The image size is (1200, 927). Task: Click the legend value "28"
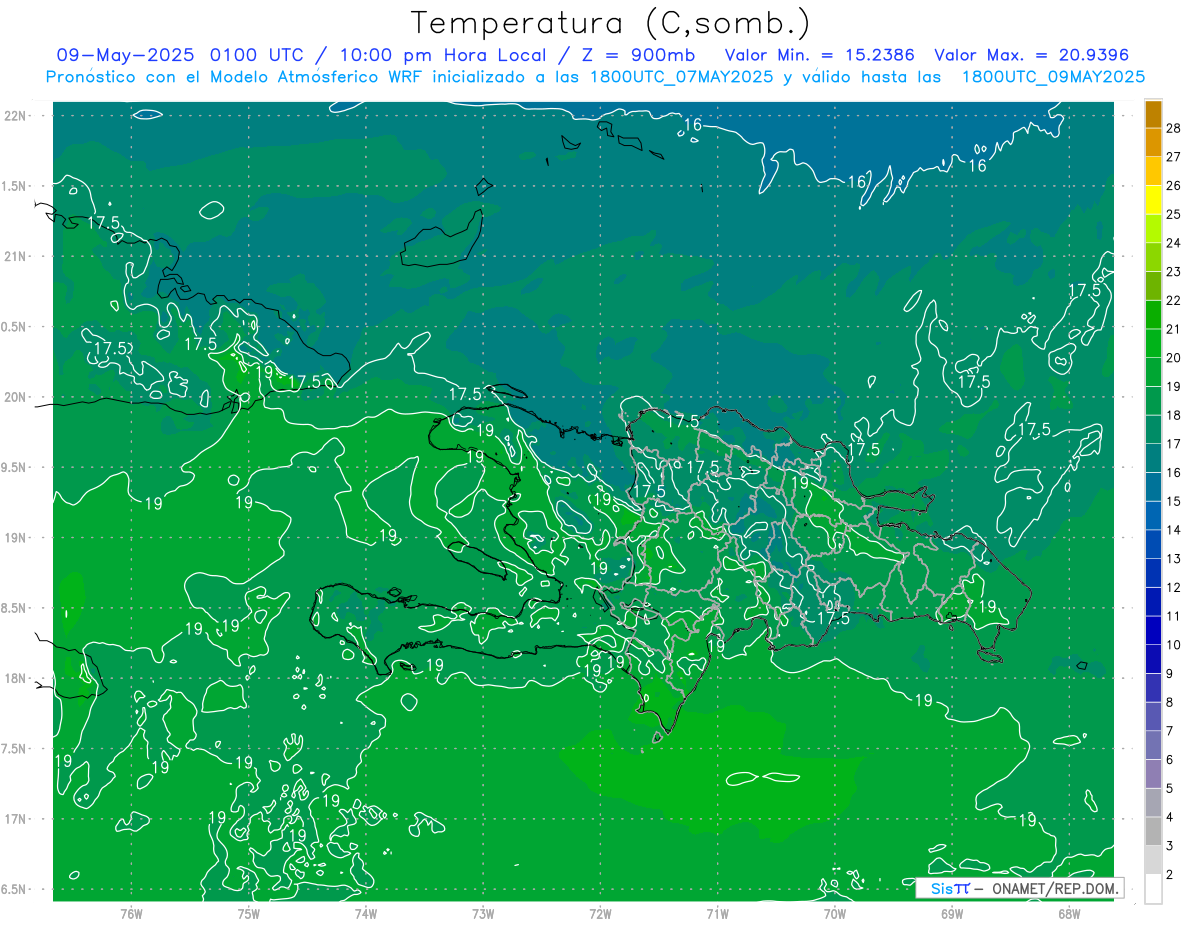[1174, 128]
